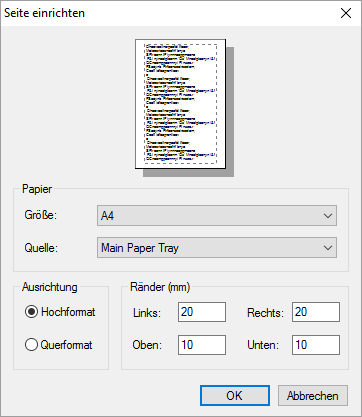Image resolution: width=362 pixels, height=417 pixels.
Task: Click into the Unten margin field
Action: [316, 345]
